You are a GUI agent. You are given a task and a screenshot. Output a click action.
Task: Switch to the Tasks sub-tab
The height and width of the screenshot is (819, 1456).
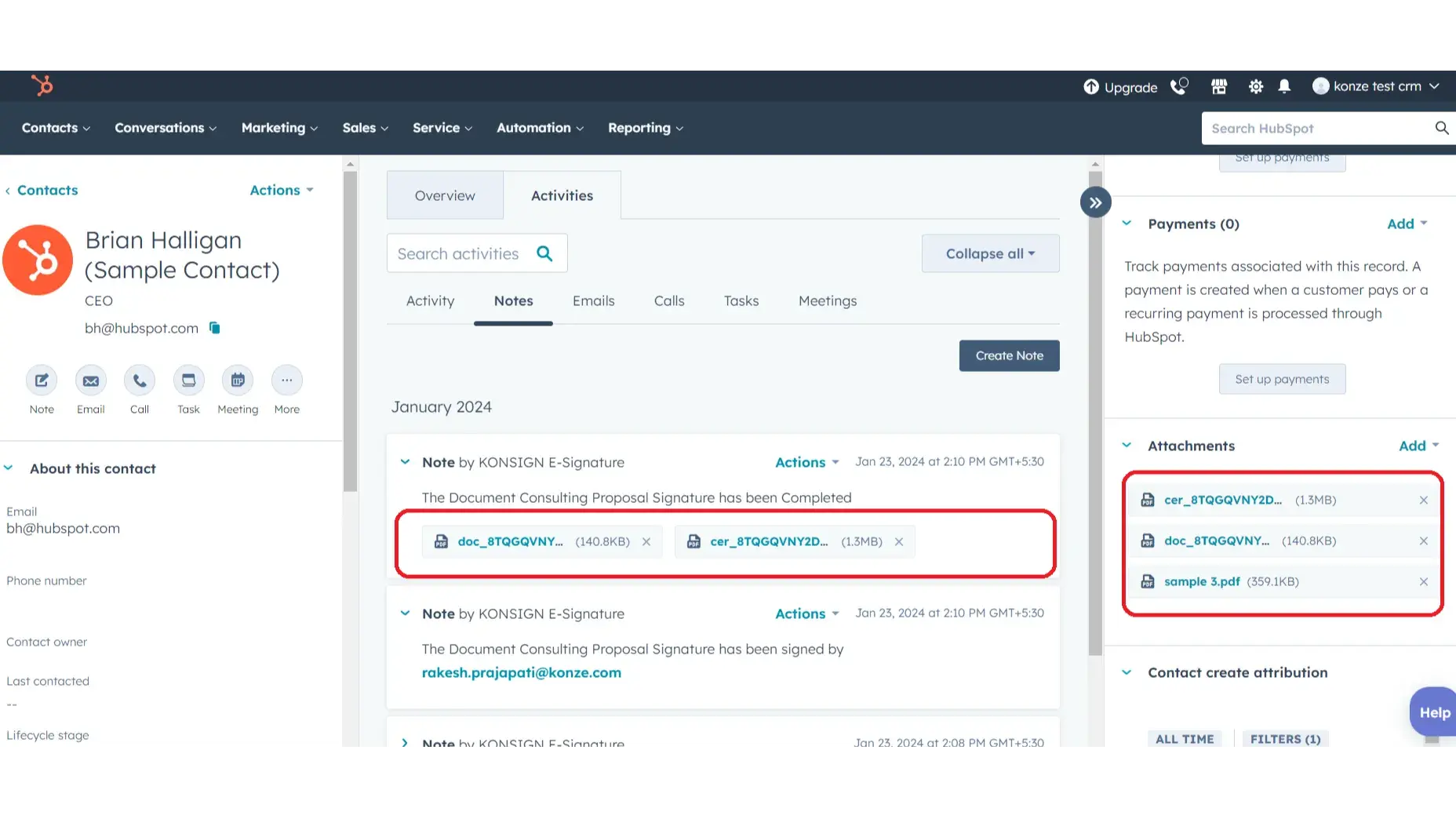(x=741, y=301)
